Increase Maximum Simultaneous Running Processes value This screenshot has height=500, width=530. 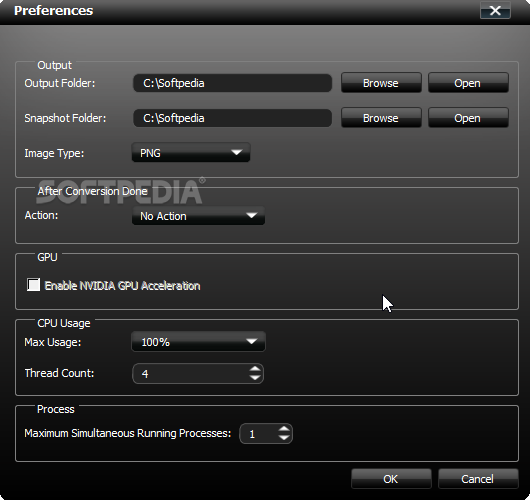tap(284, 429)
